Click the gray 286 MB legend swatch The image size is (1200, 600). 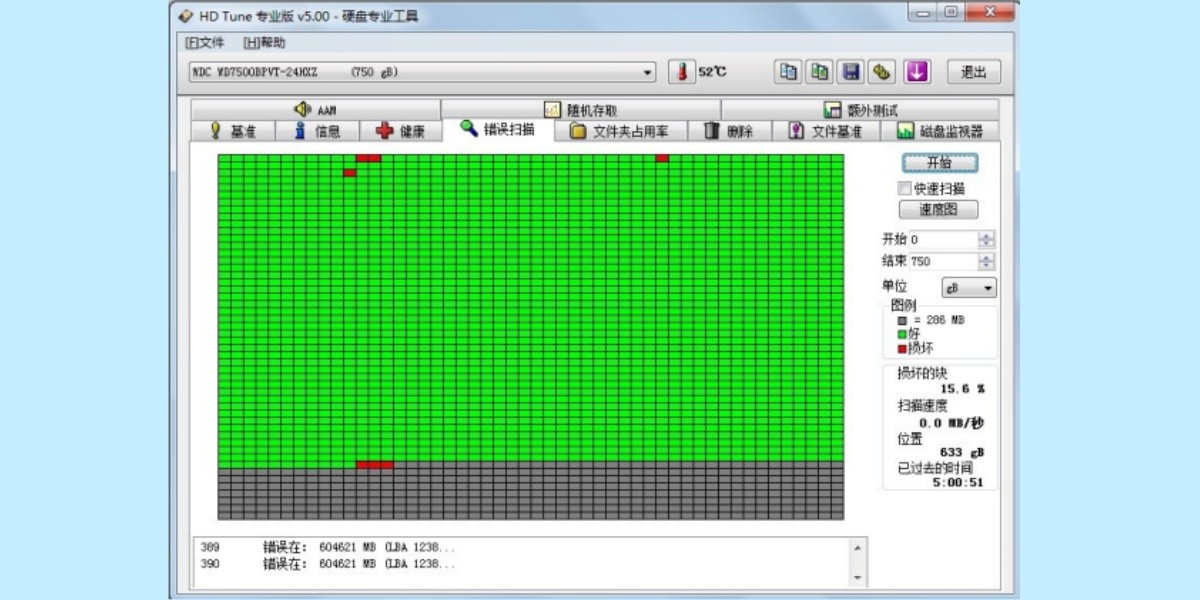[x=902, y=320]
